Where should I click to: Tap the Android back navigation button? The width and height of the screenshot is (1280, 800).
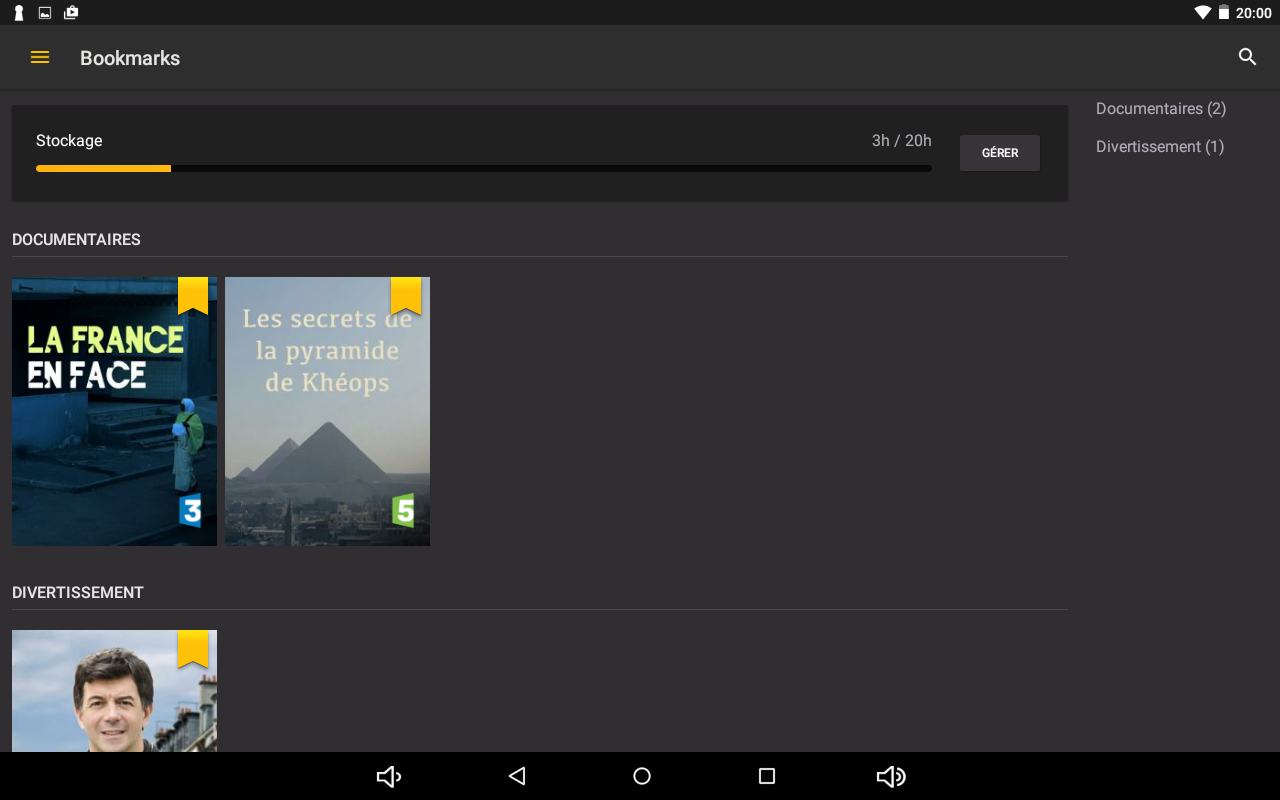[x=517, y=776]
